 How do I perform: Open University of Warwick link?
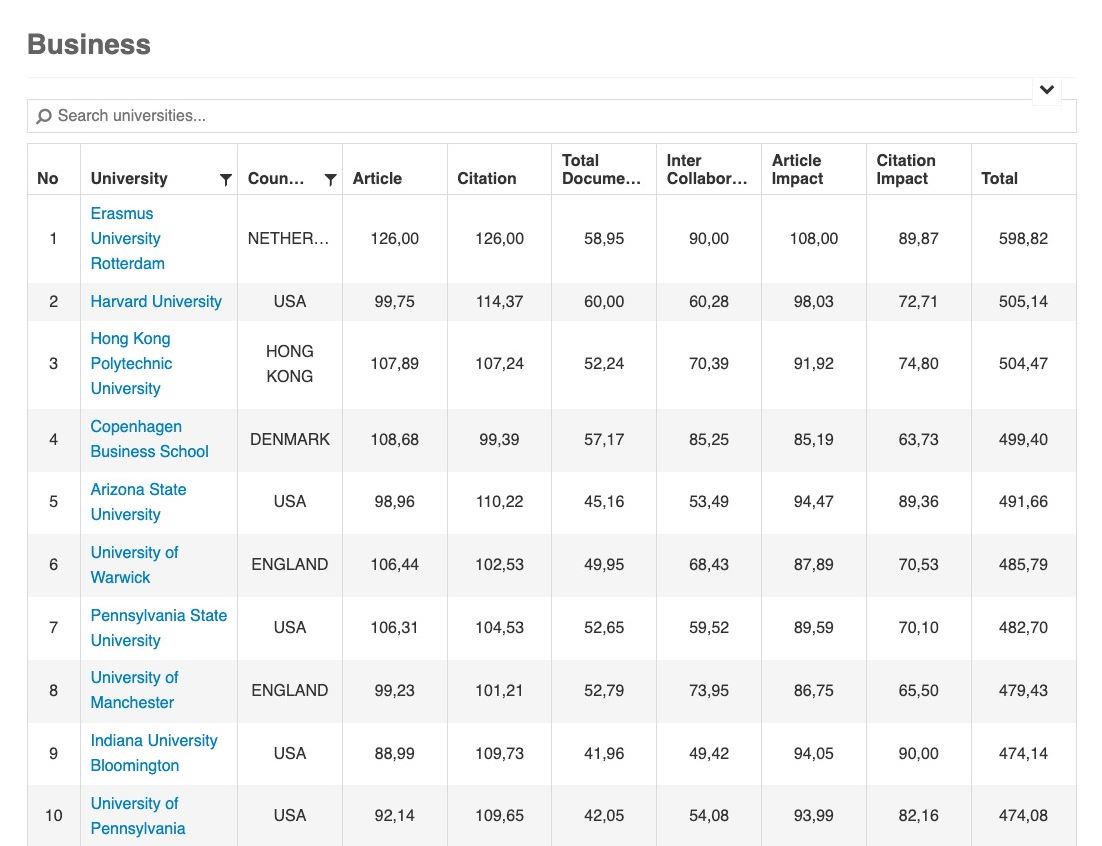[x=134, y=565]
